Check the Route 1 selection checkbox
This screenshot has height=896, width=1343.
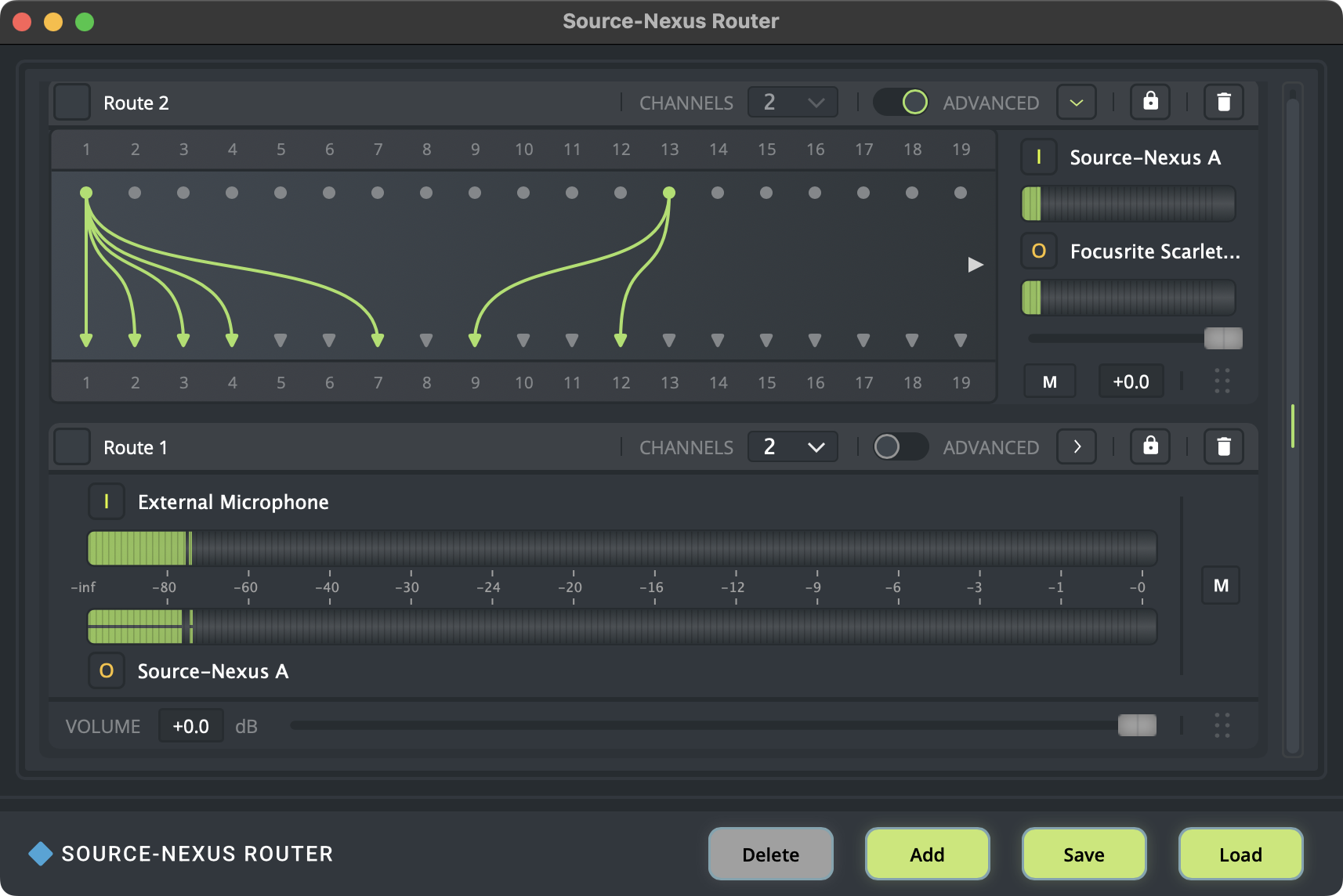click(72, 447)
